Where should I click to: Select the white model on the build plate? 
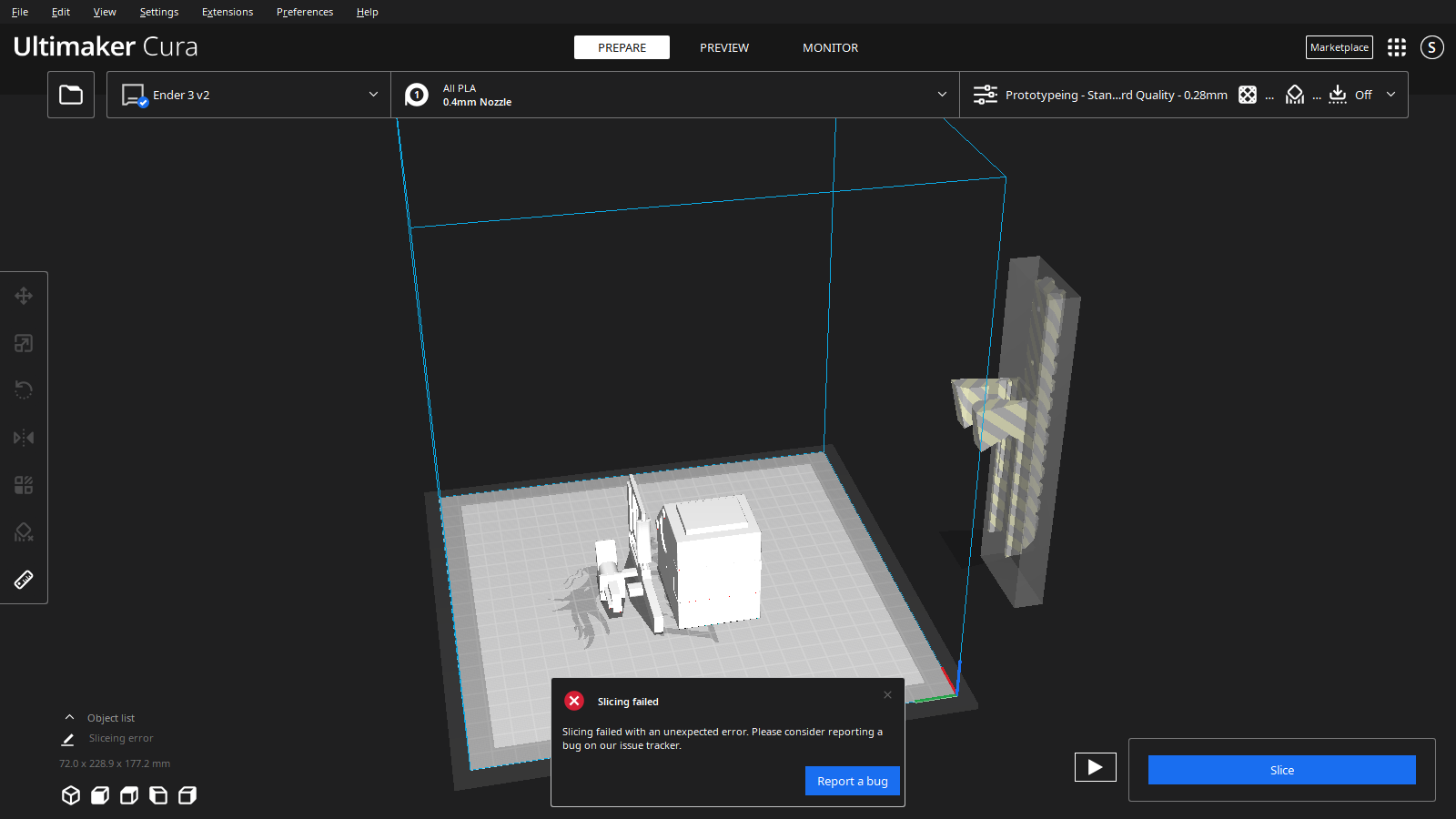pos(714,564)
